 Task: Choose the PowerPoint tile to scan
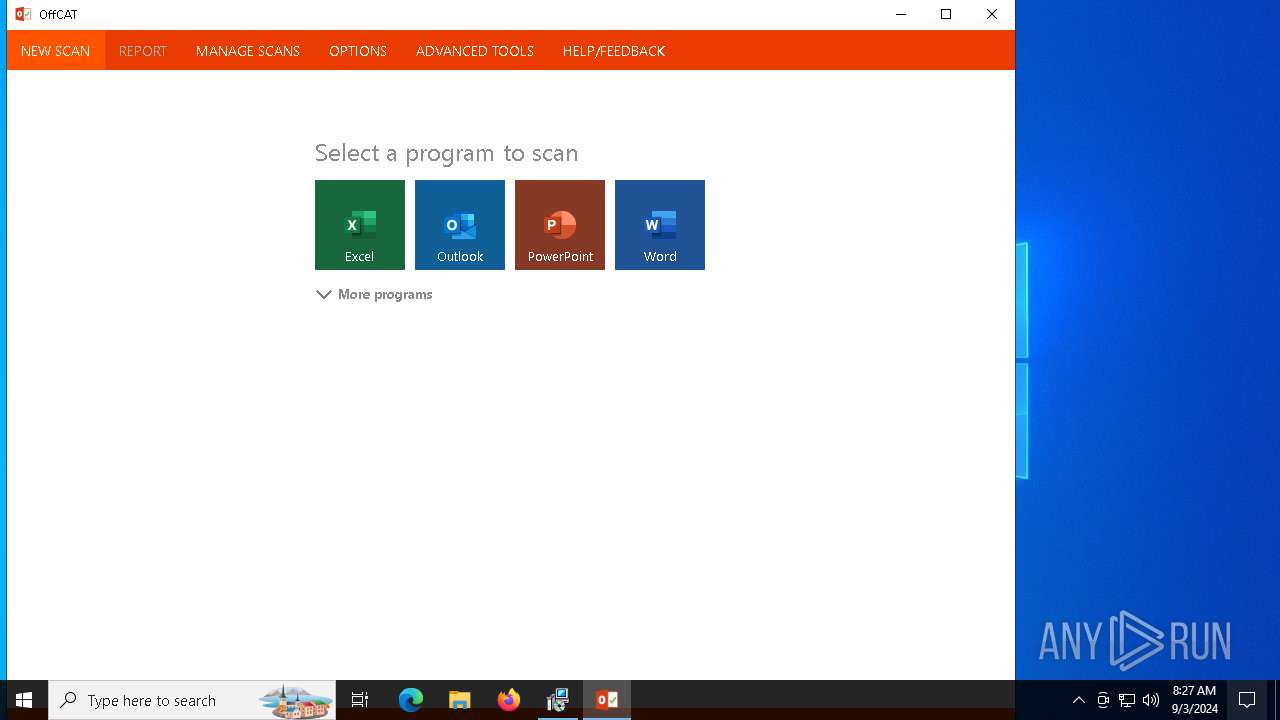[x=560, y=225]
